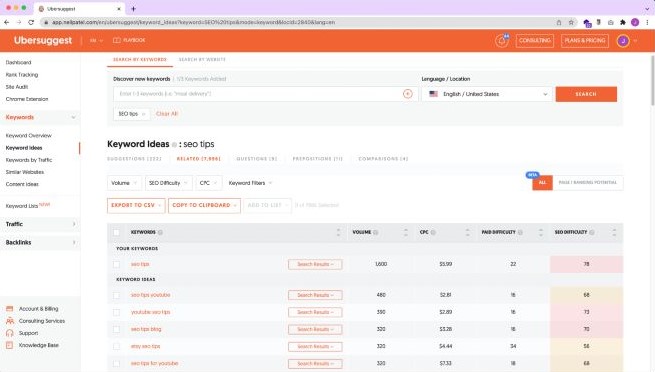Click the Plans & Pricing button

(x=585, y=40)
